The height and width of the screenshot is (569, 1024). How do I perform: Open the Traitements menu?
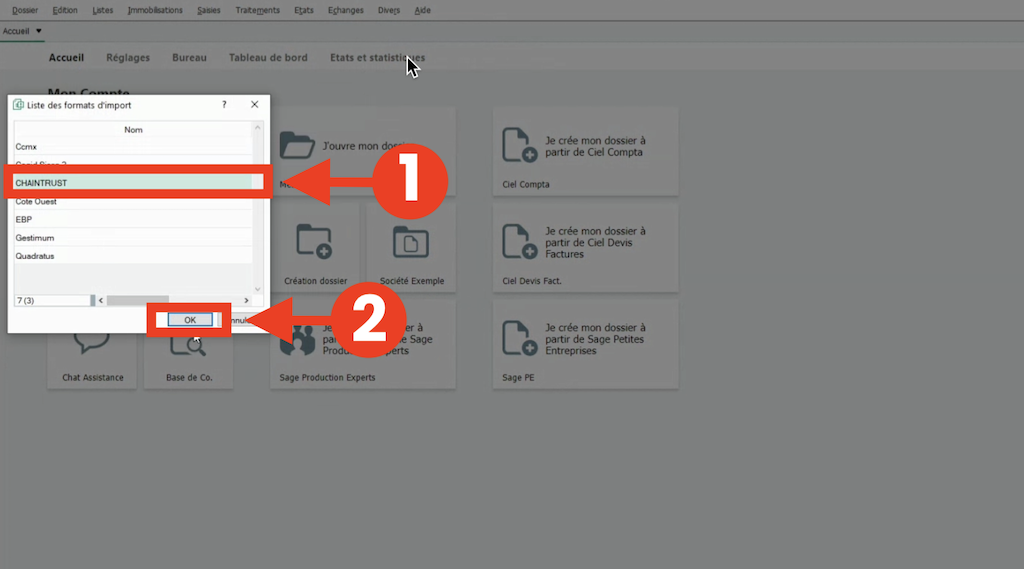tap(257, 10)
